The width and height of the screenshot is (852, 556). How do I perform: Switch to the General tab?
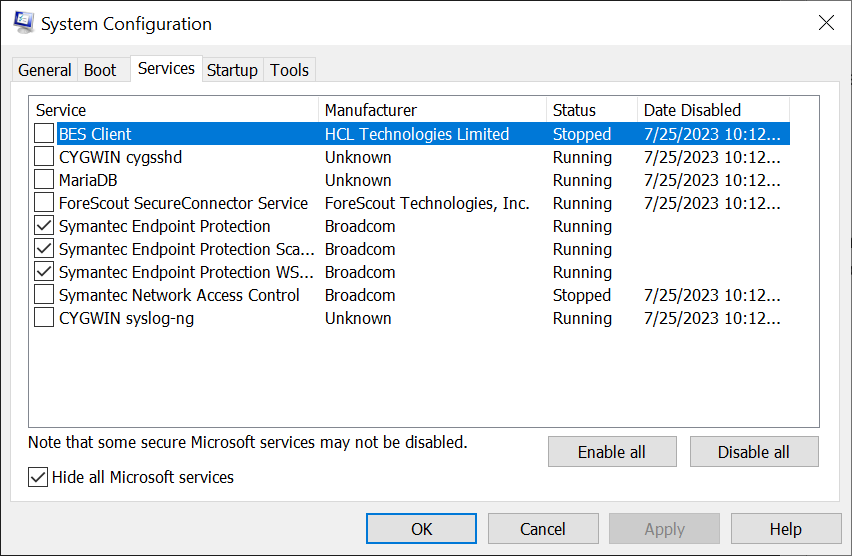45,70
